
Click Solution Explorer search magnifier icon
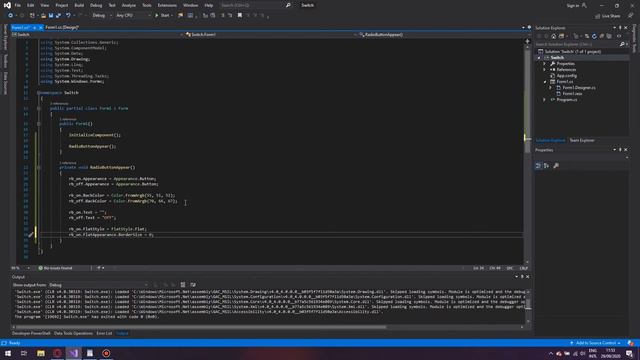tap(622, 44)
